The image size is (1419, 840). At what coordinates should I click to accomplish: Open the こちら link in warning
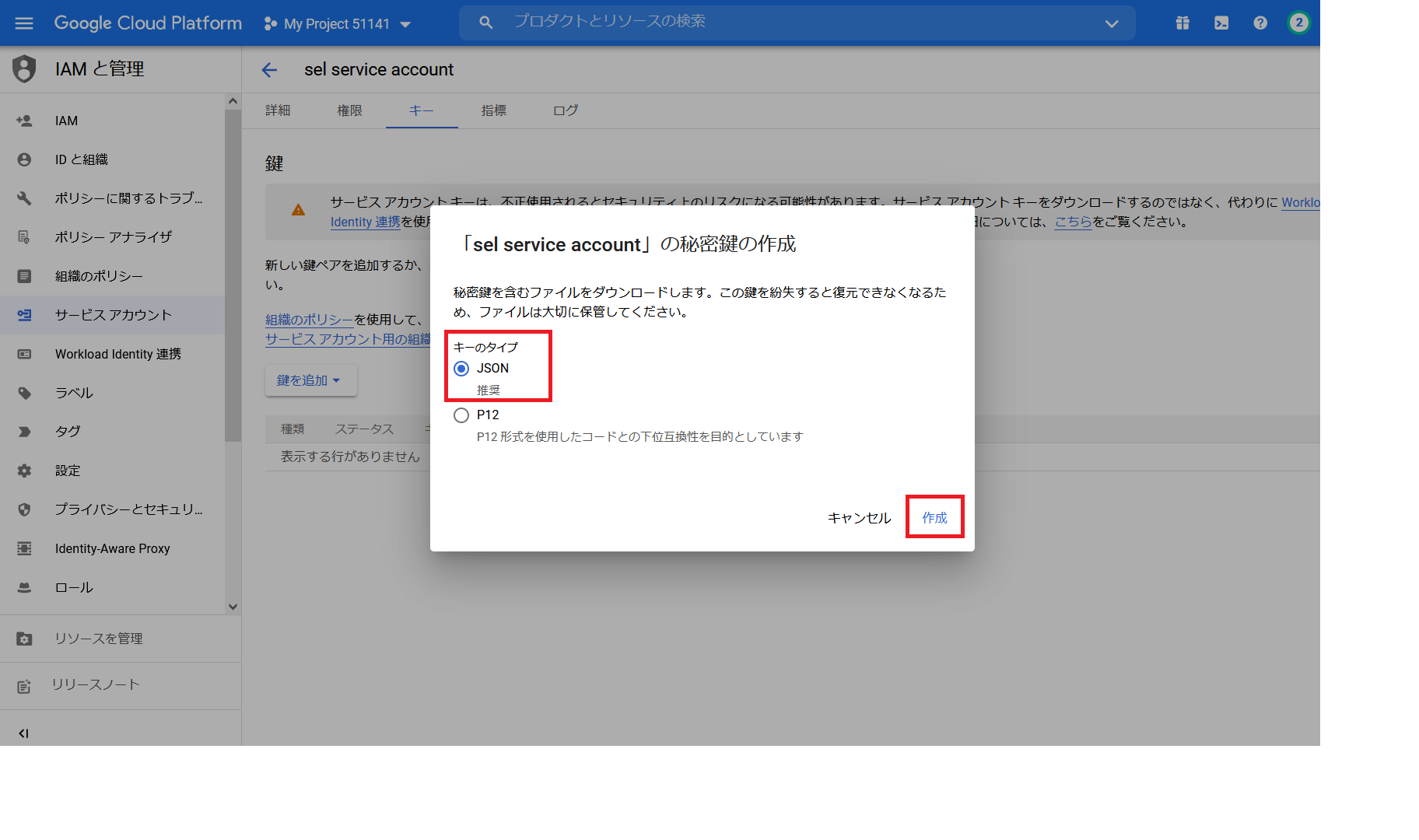coord(1073,222)
